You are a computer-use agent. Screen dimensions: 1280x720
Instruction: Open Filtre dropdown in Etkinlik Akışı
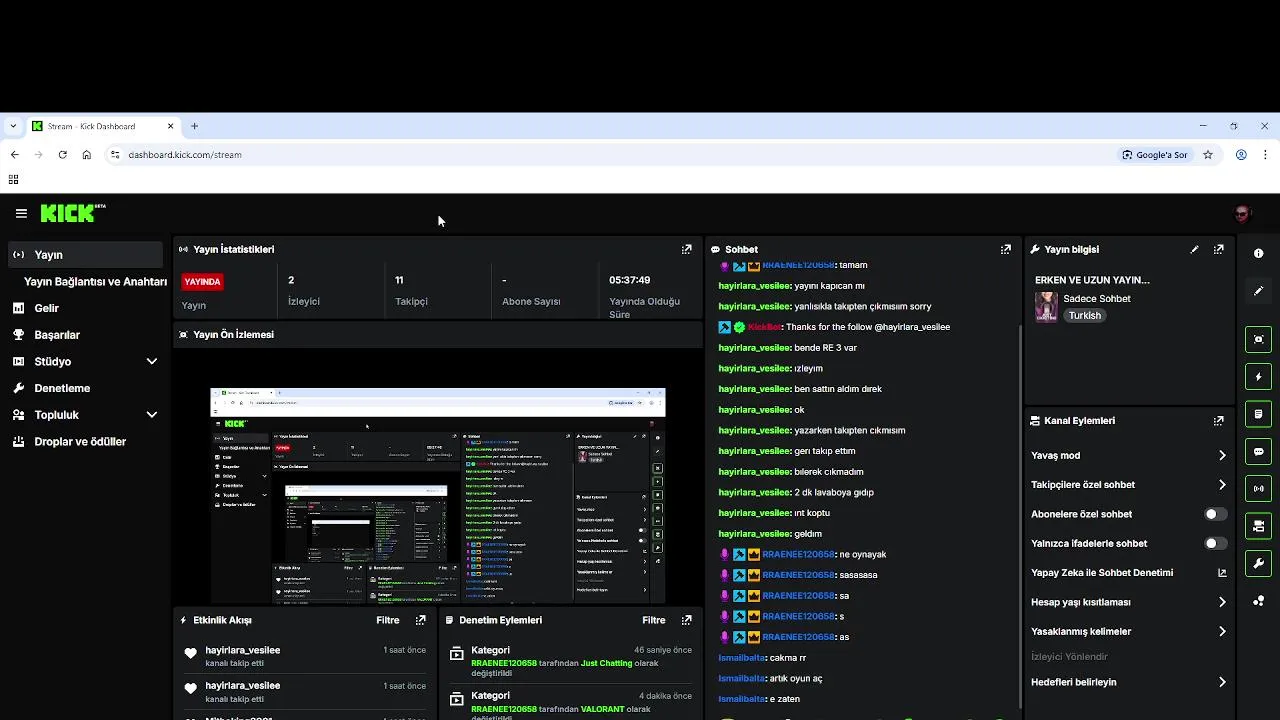(x=388, y=620)
